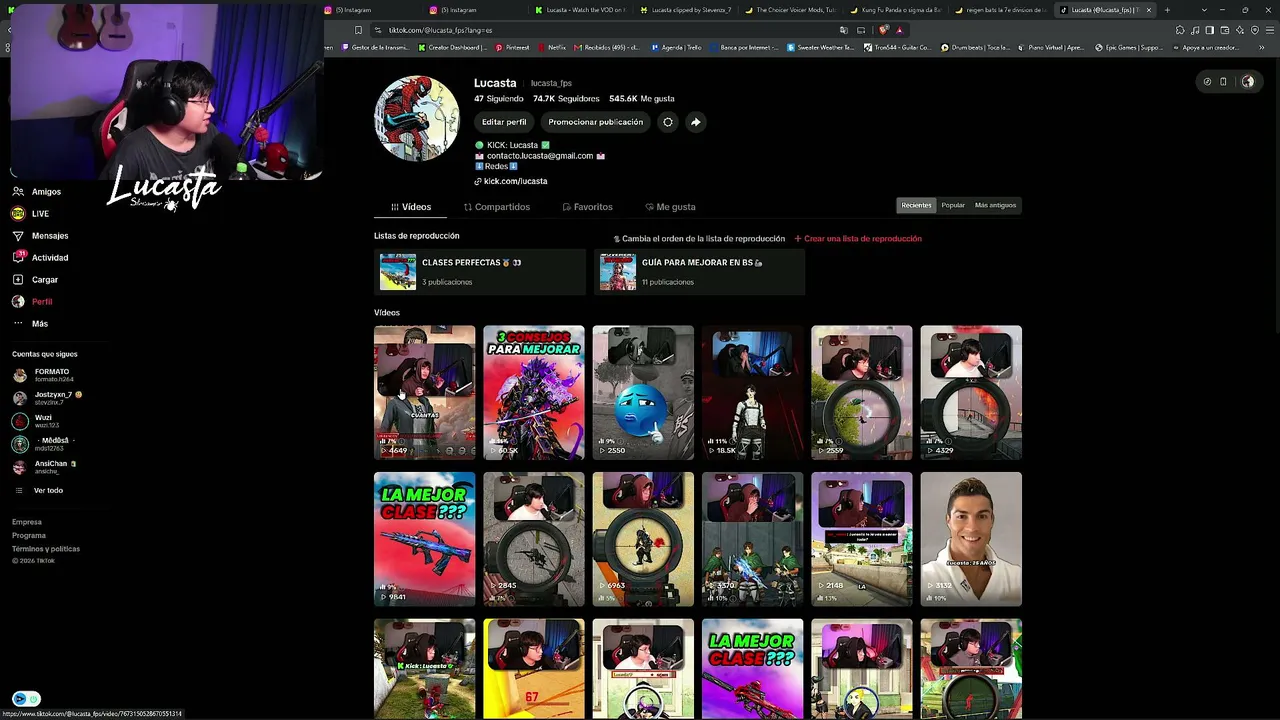This screenshot has width=1280, height=720.
Task: Open Epic Games bookmark
Action: pyautogui.click(x=1129, y=48)
